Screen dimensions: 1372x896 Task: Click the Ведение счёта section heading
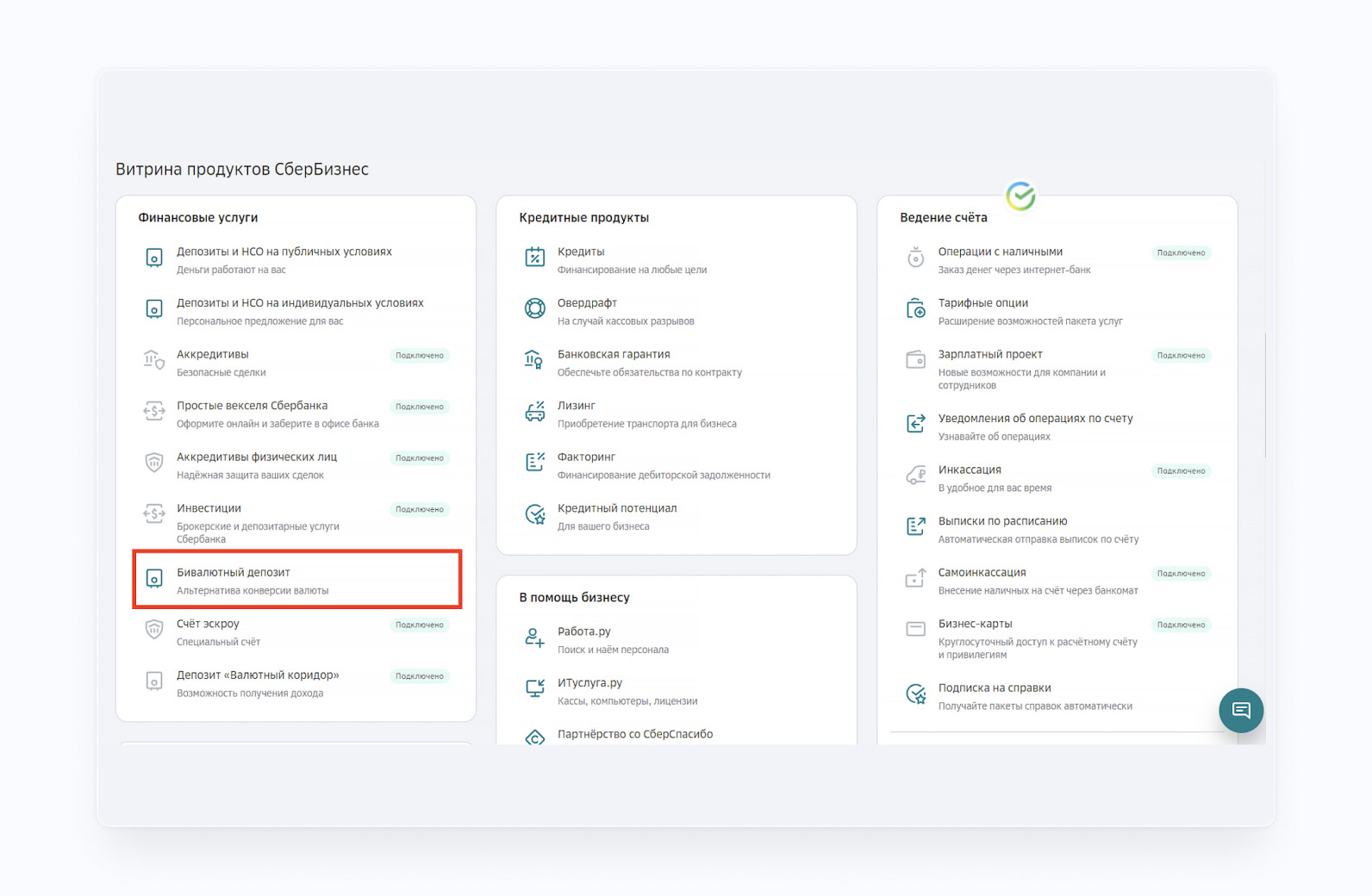tap(944, 218)
